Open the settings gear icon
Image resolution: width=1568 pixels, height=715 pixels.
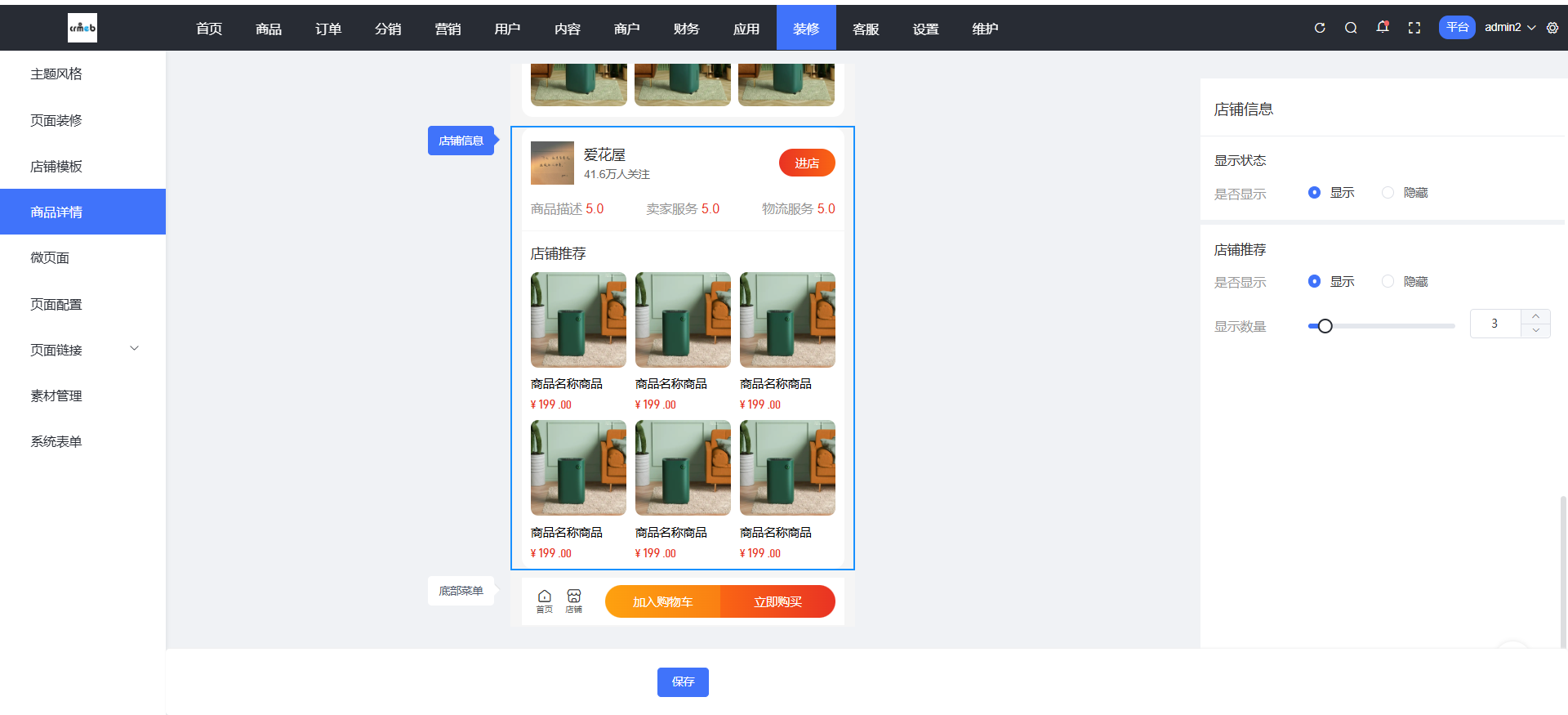(x=1552, y=28)
